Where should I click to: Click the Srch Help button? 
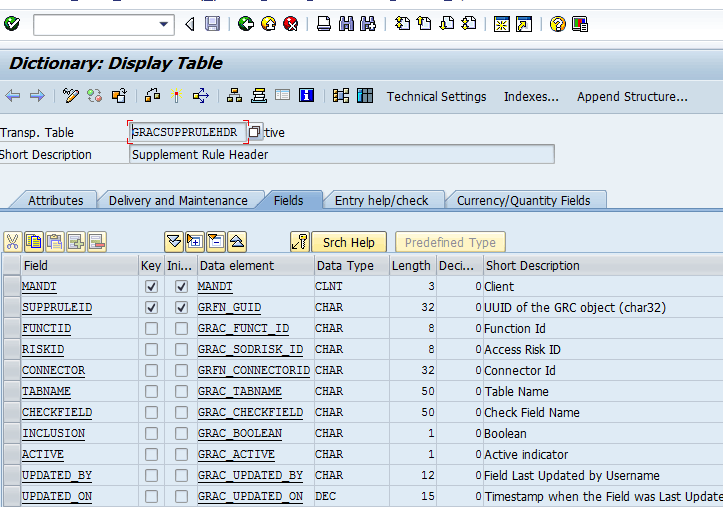(349, 242)
